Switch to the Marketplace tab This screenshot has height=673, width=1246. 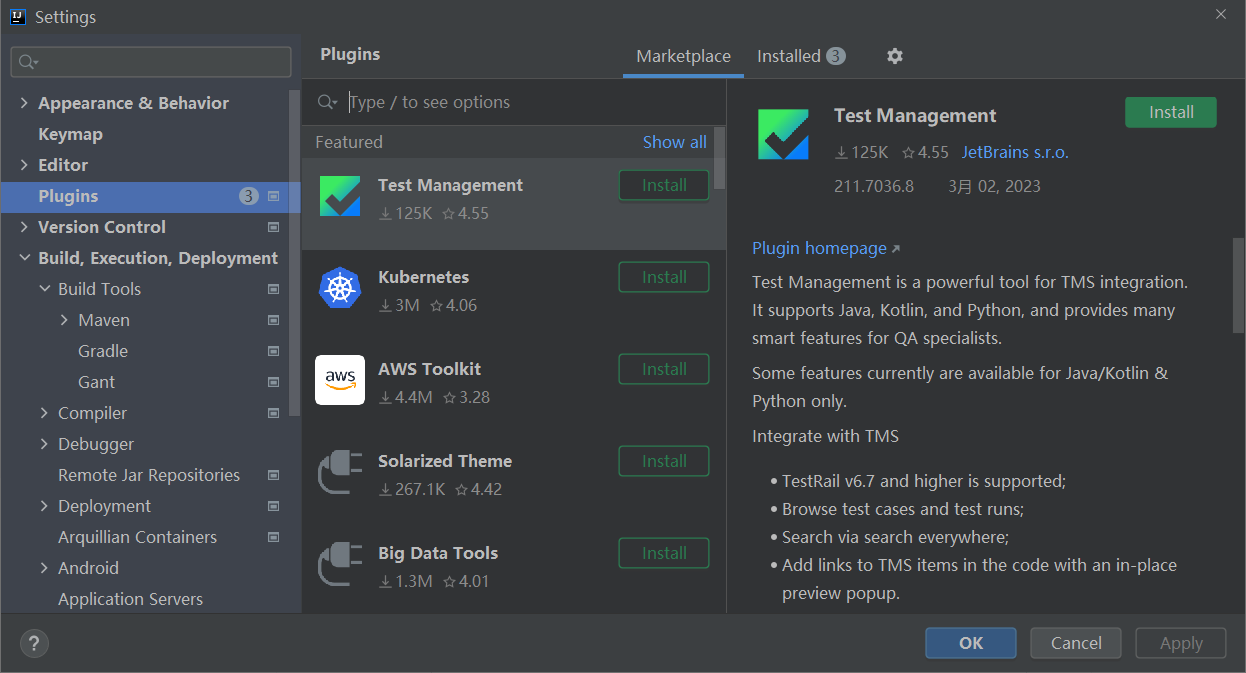pyautogui.click(x=684, y=56)
